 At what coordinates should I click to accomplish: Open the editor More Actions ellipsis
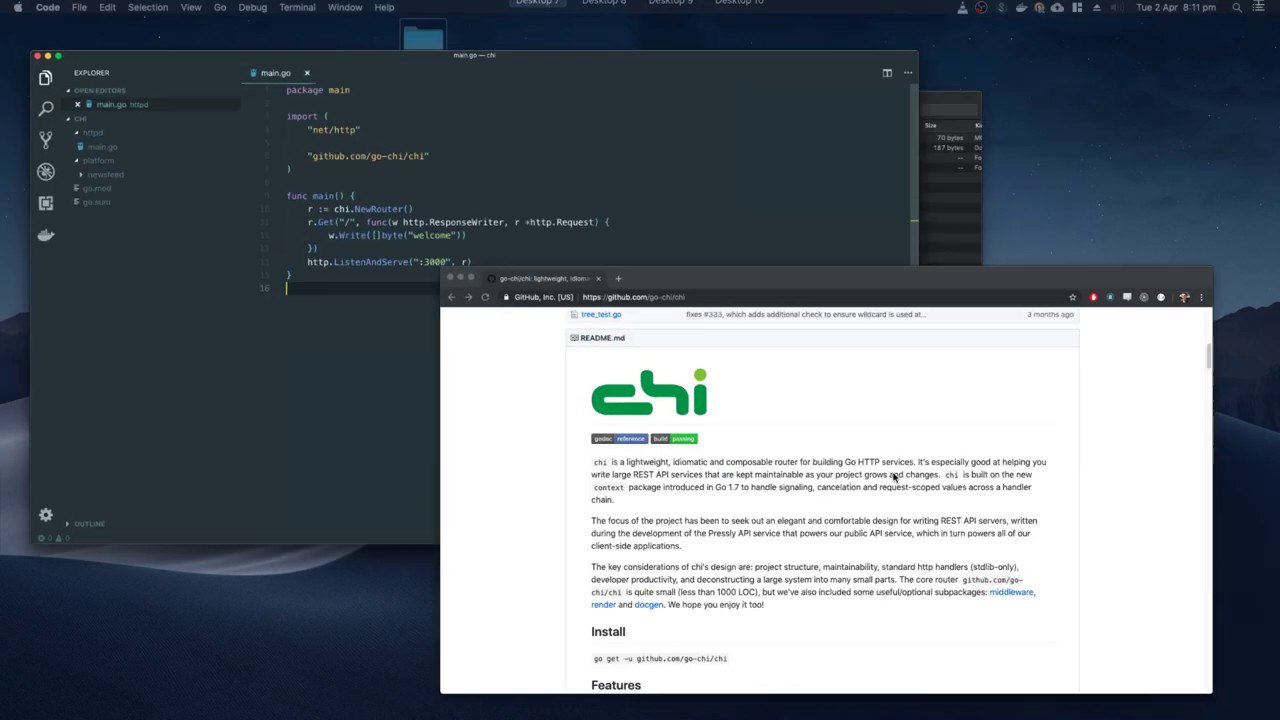pos(908,73)
